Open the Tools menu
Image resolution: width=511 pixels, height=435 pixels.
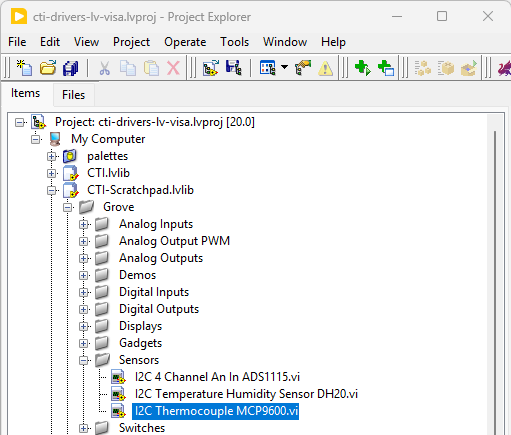point(234,42)
